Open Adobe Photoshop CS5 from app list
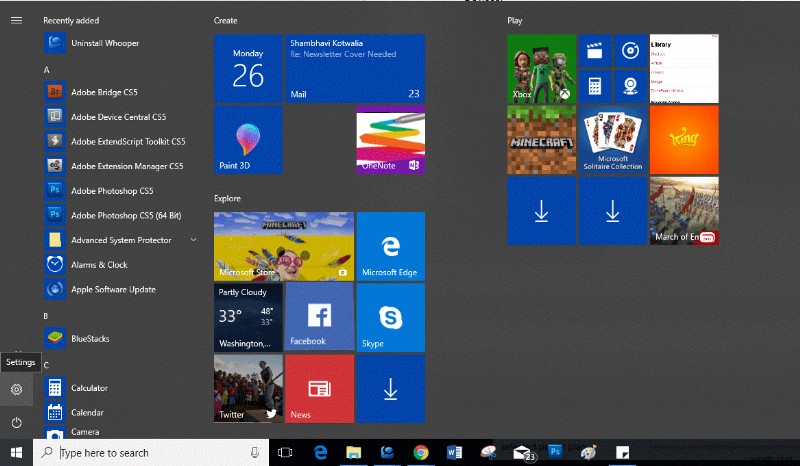800x466 pixels. tap(112, 191)
